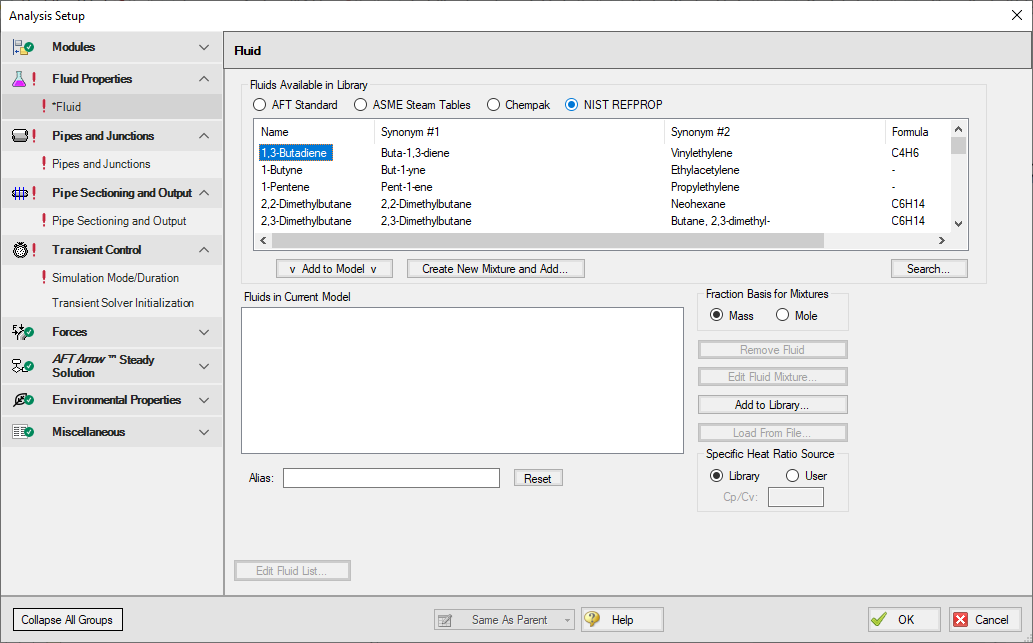
Task: Click the Pipes and Junctions group icon
Action: 23,136
